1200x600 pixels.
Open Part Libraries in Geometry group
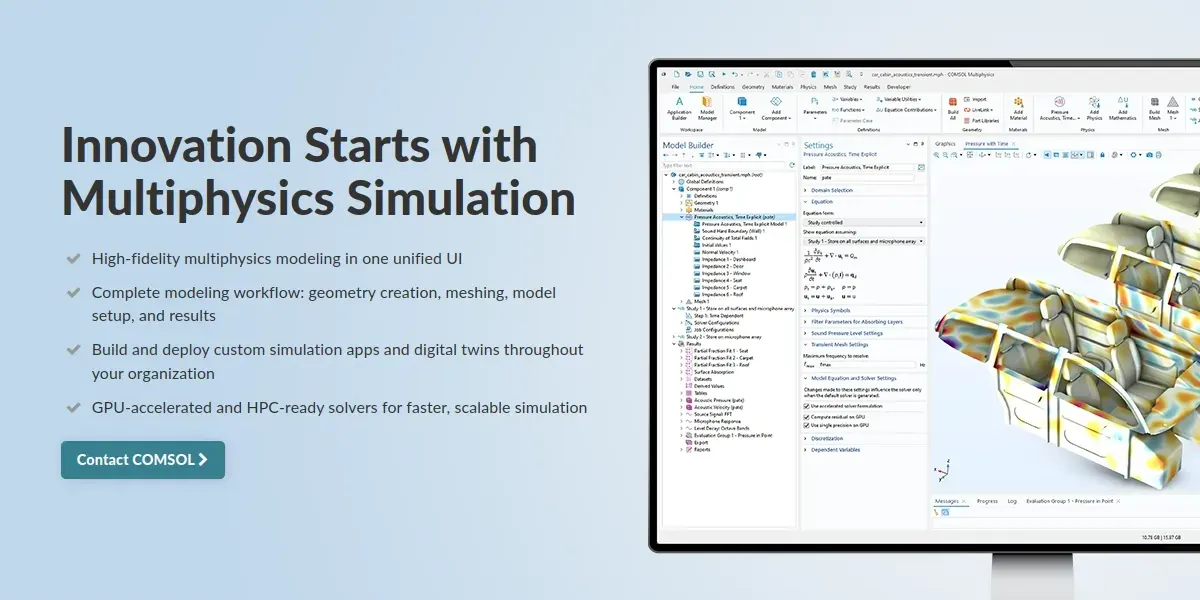982,120
